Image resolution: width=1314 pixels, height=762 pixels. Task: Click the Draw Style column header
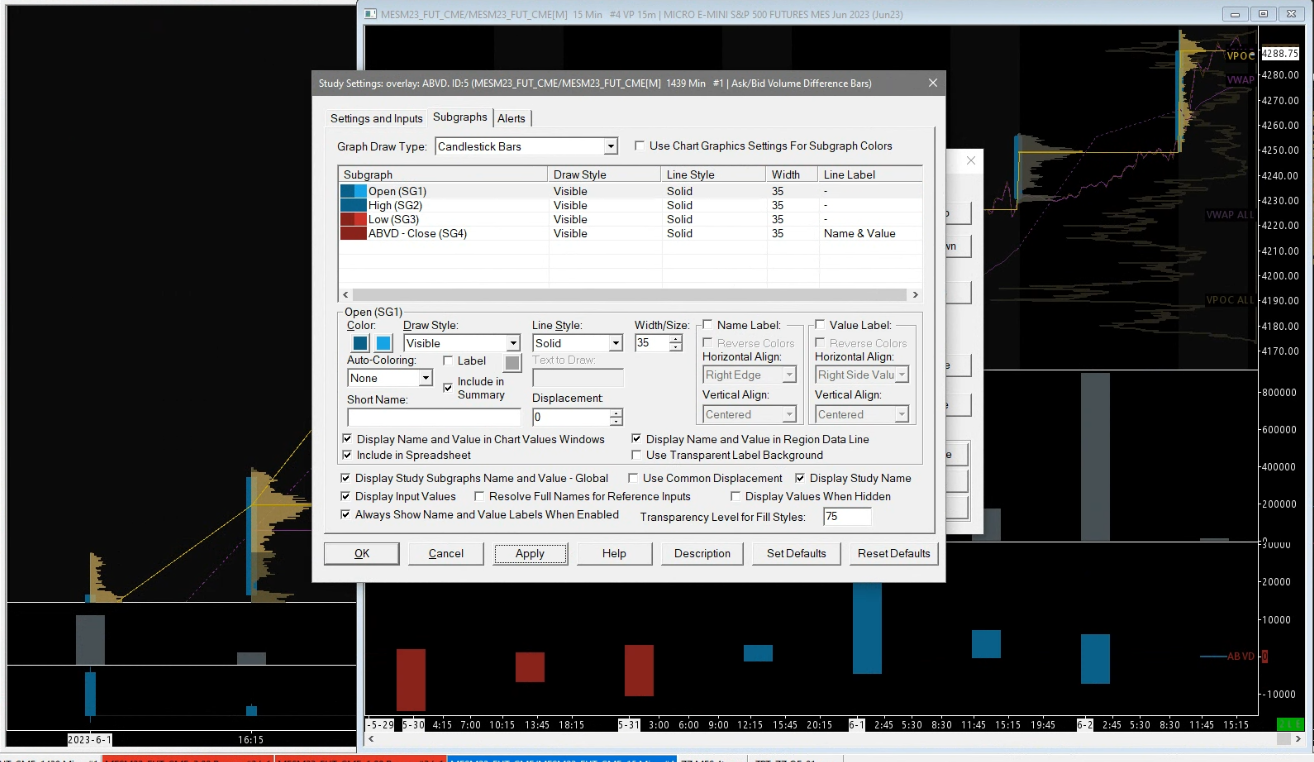tap(605, 175)
